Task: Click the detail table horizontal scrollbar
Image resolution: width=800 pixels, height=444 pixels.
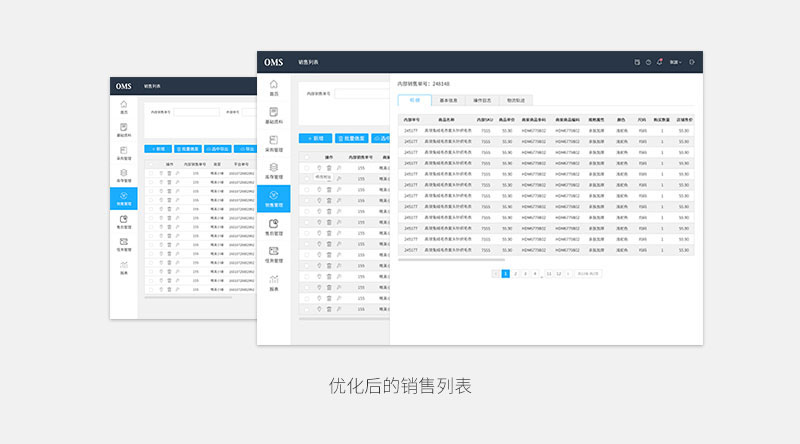Action: 452,260
